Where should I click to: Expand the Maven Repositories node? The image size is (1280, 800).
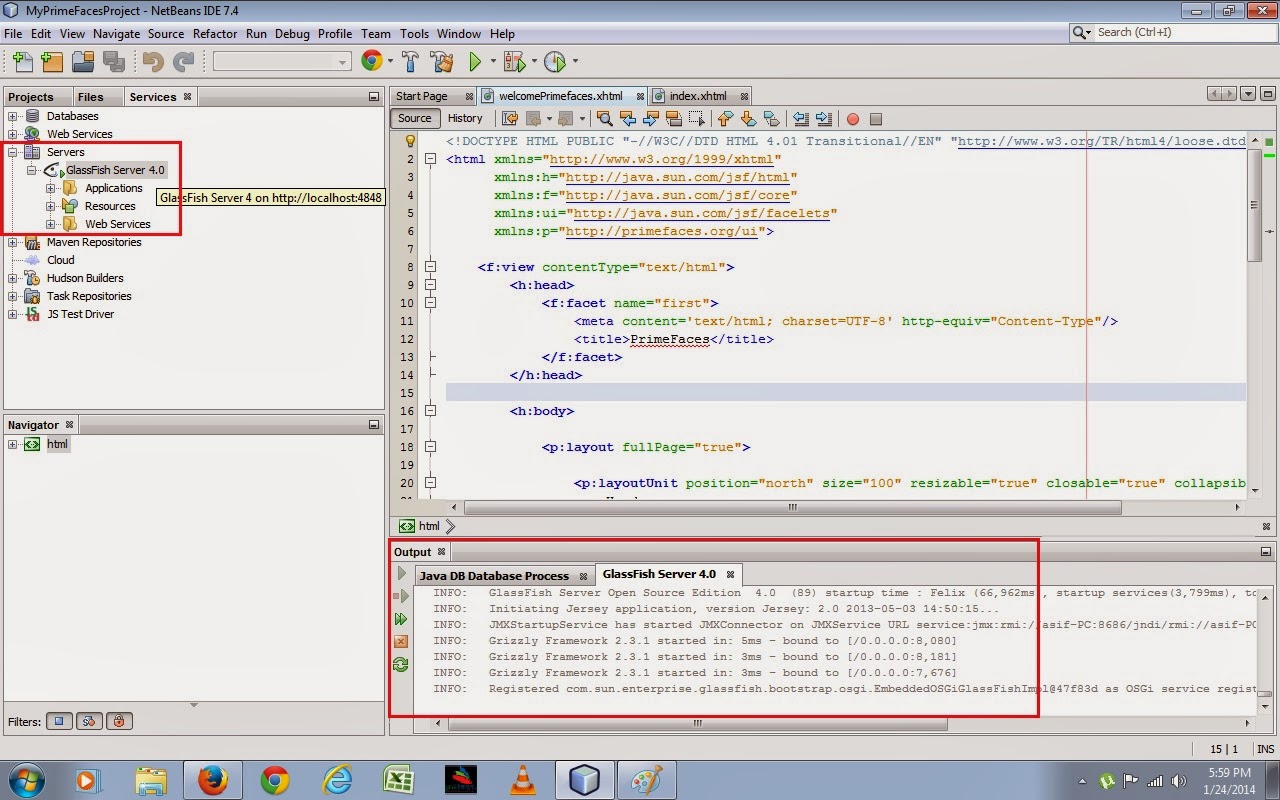click(13, 242)
